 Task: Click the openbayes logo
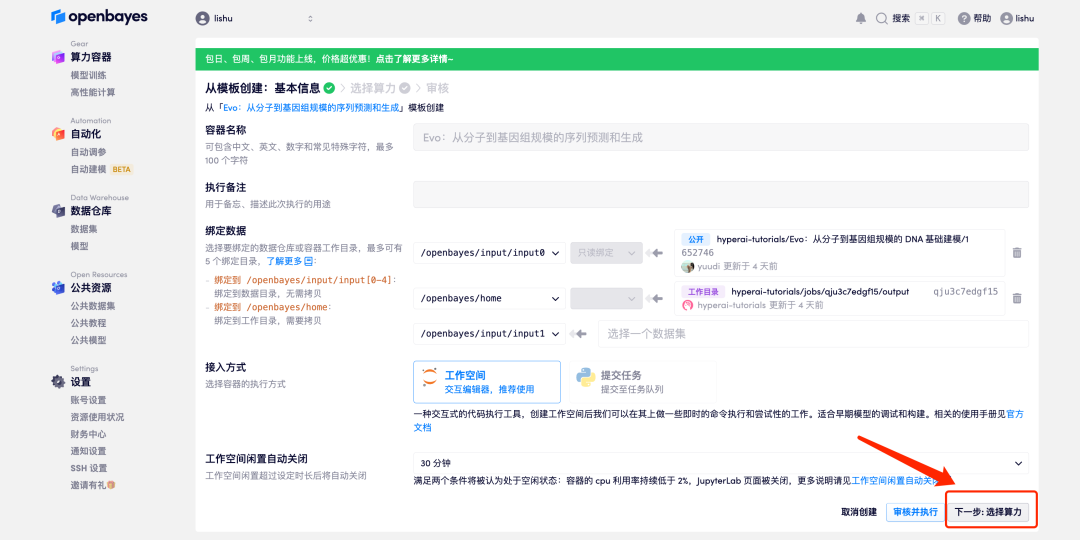pos(100,17)
